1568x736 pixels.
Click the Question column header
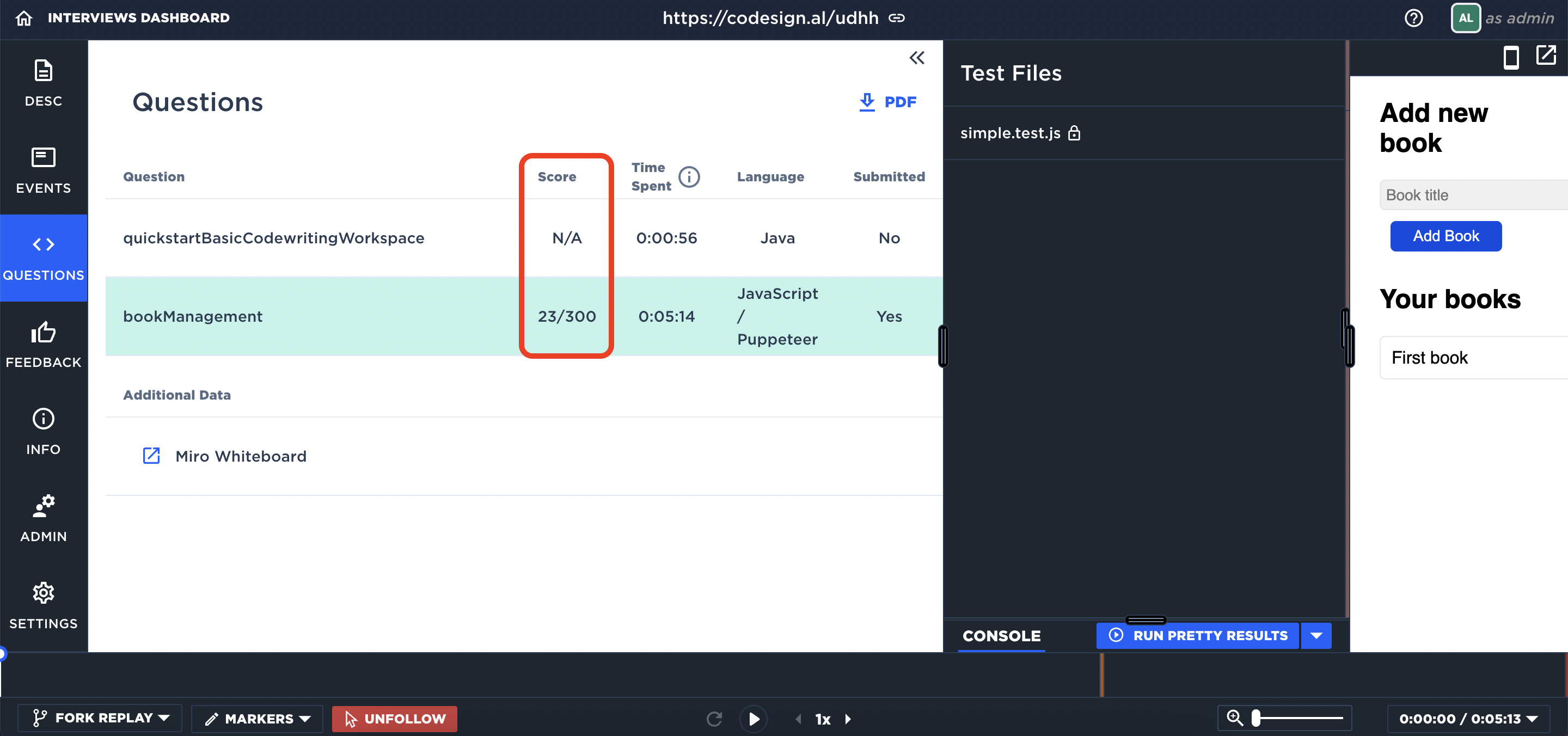(x=154, y=176)
